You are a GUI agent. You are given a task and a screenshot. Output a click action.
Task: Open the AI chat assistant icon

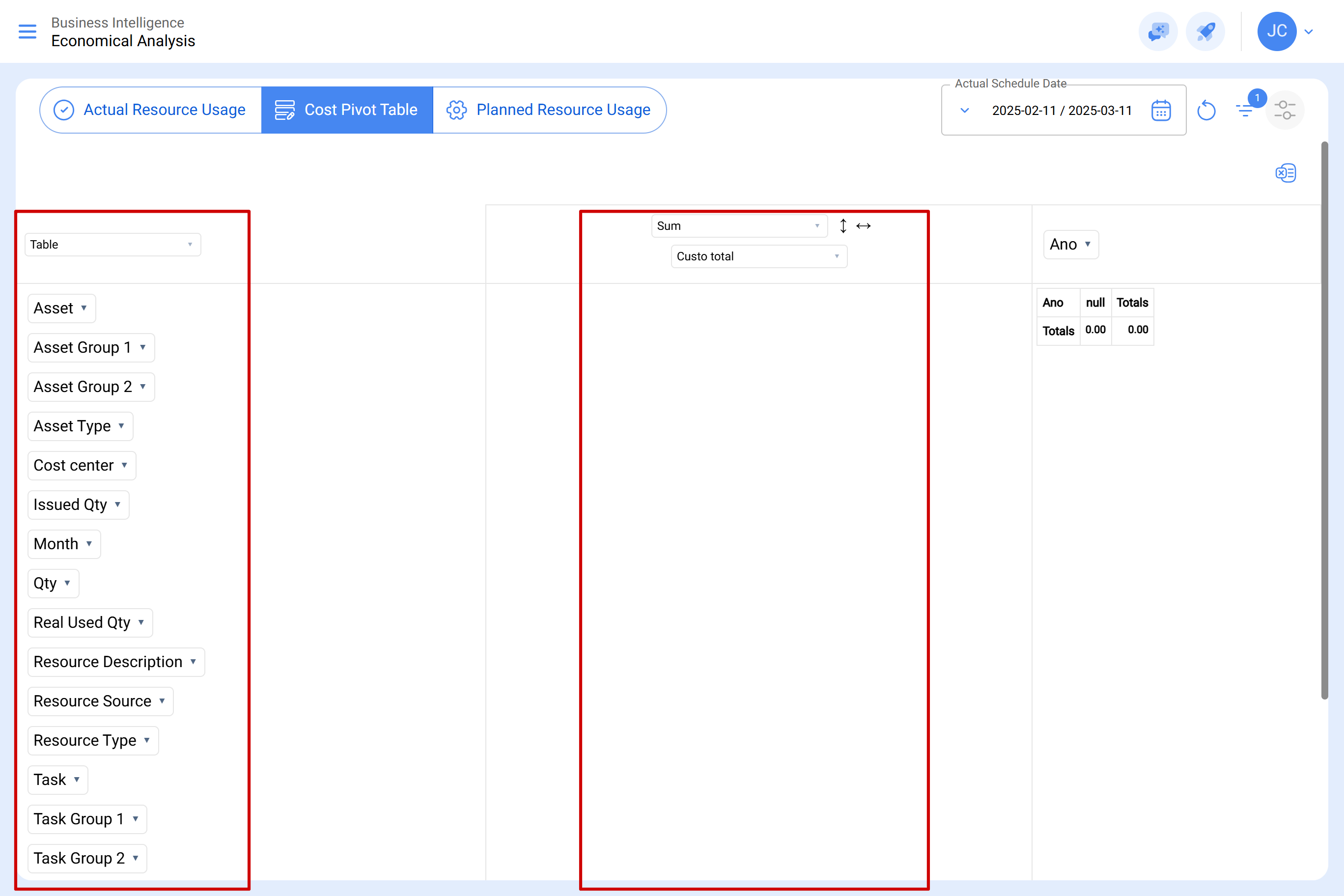coord(1158,31)
